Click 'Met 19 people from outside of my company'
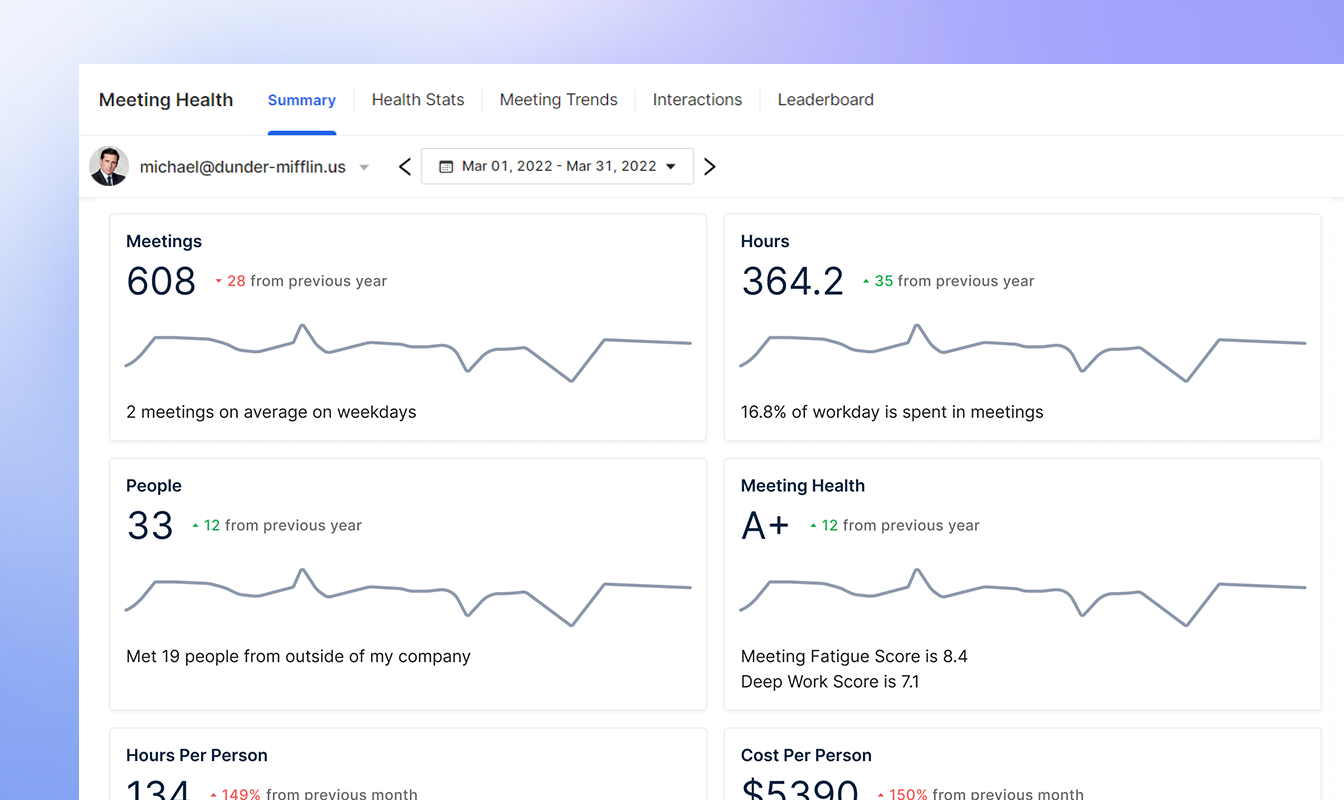The height and width of the screenshot is (800, 1344). [298, 657]
